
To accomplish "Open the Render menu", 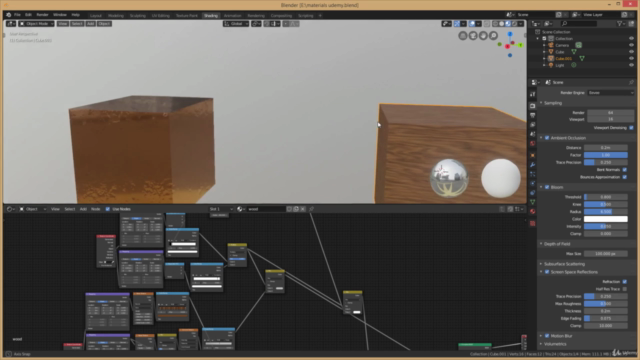I will pyautogui.click(x=42, y=15).
